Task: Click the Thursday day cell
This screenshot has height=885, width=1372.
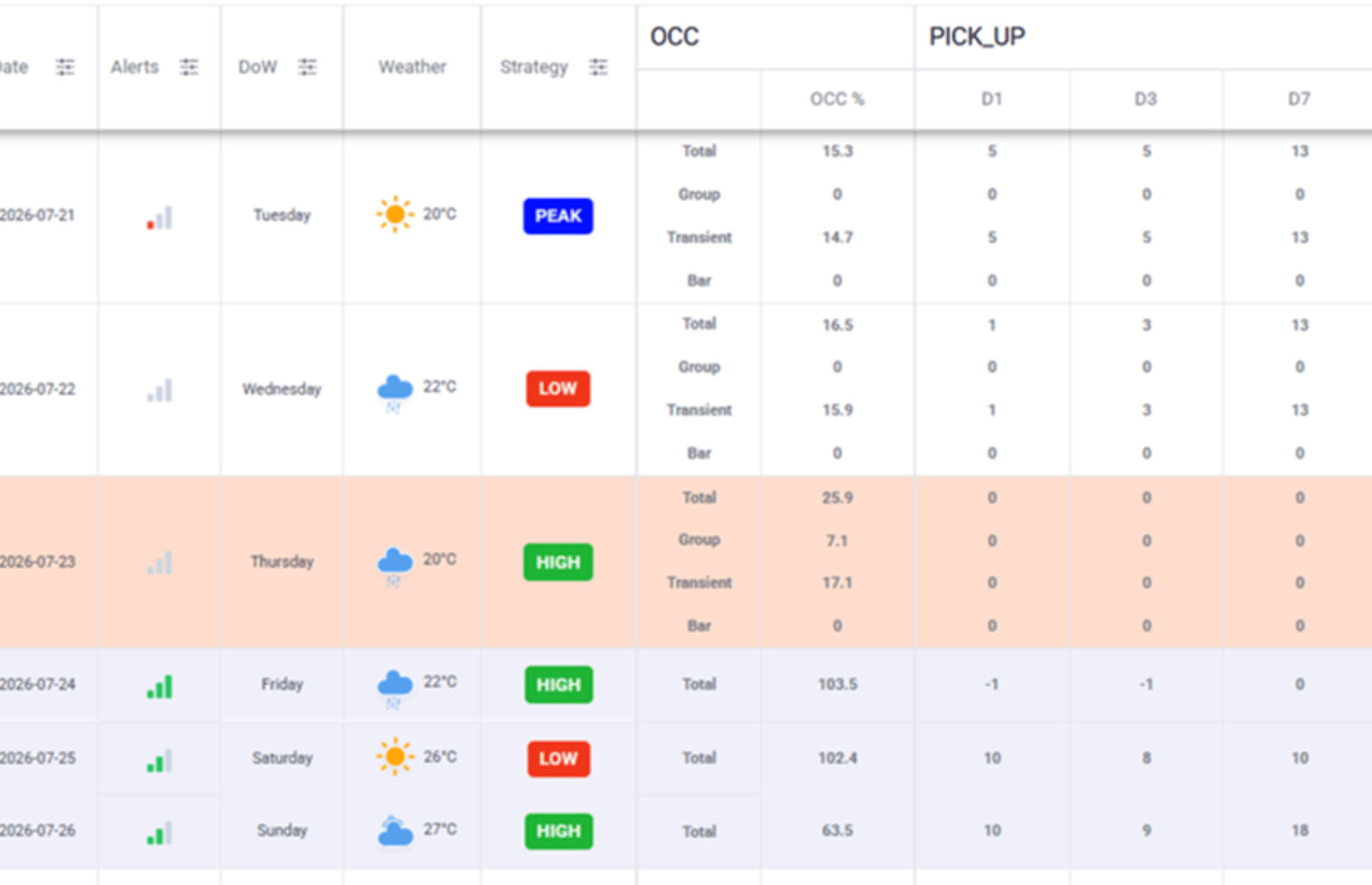Action: tap(282, 562)
